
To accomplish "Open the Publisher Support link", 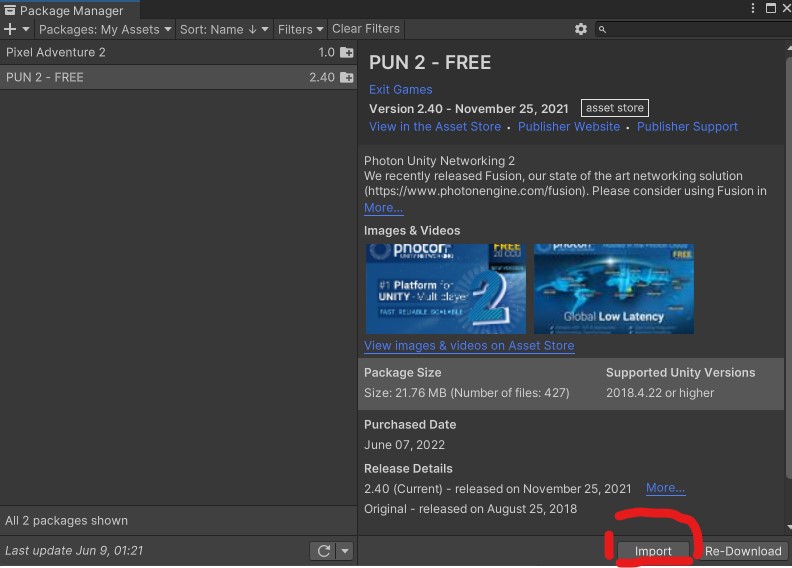I will 687,126.
